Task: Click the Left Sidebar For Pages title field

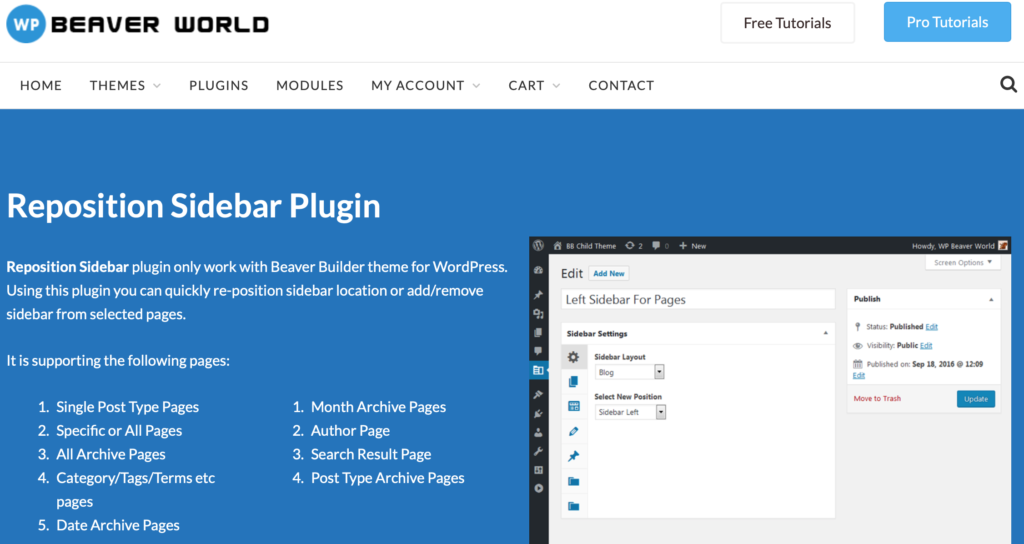Action: tap(698, 300)
